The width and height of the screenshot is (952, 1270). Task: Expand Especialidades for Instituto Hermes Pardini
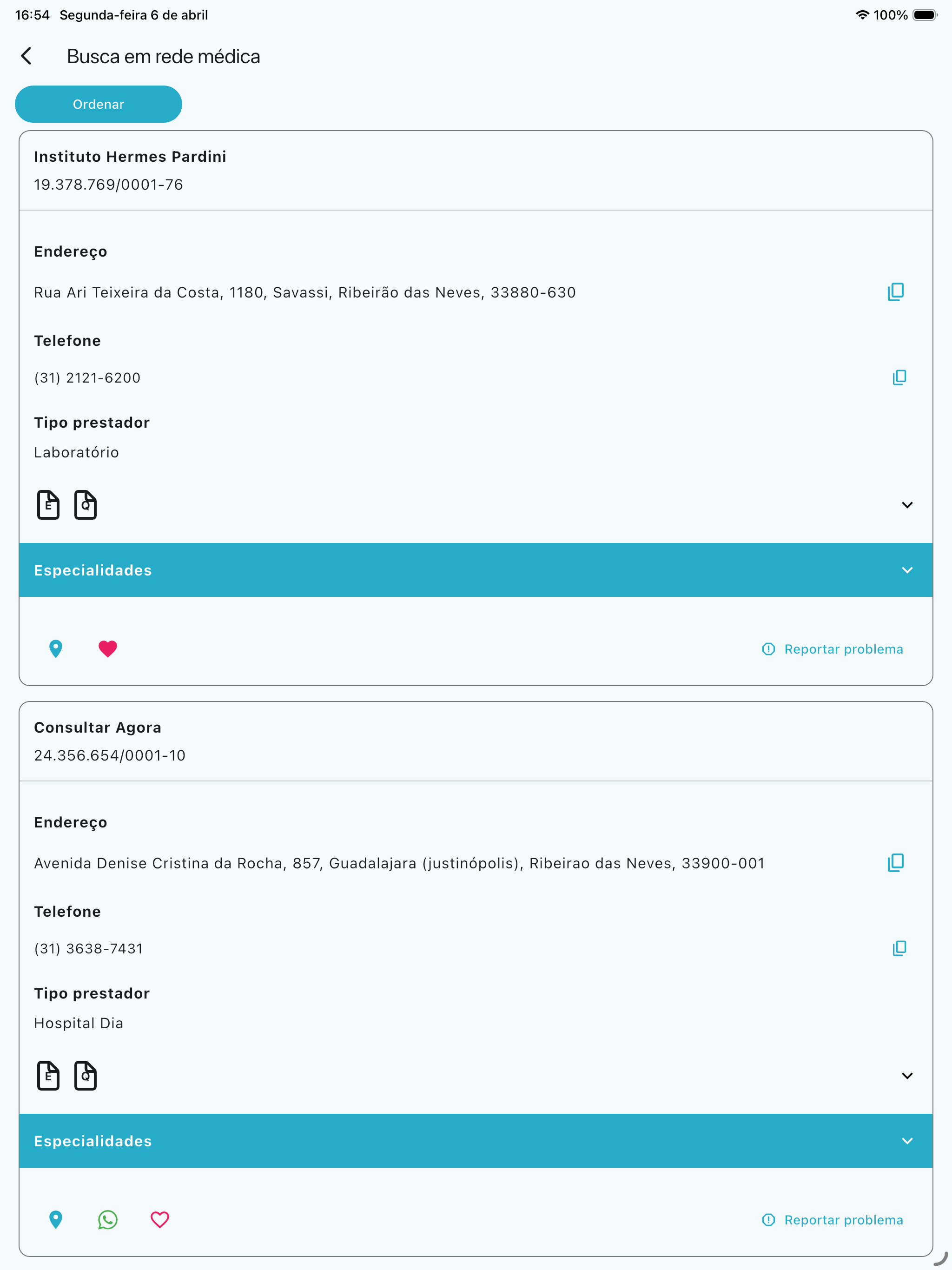[x=476, y=570]
